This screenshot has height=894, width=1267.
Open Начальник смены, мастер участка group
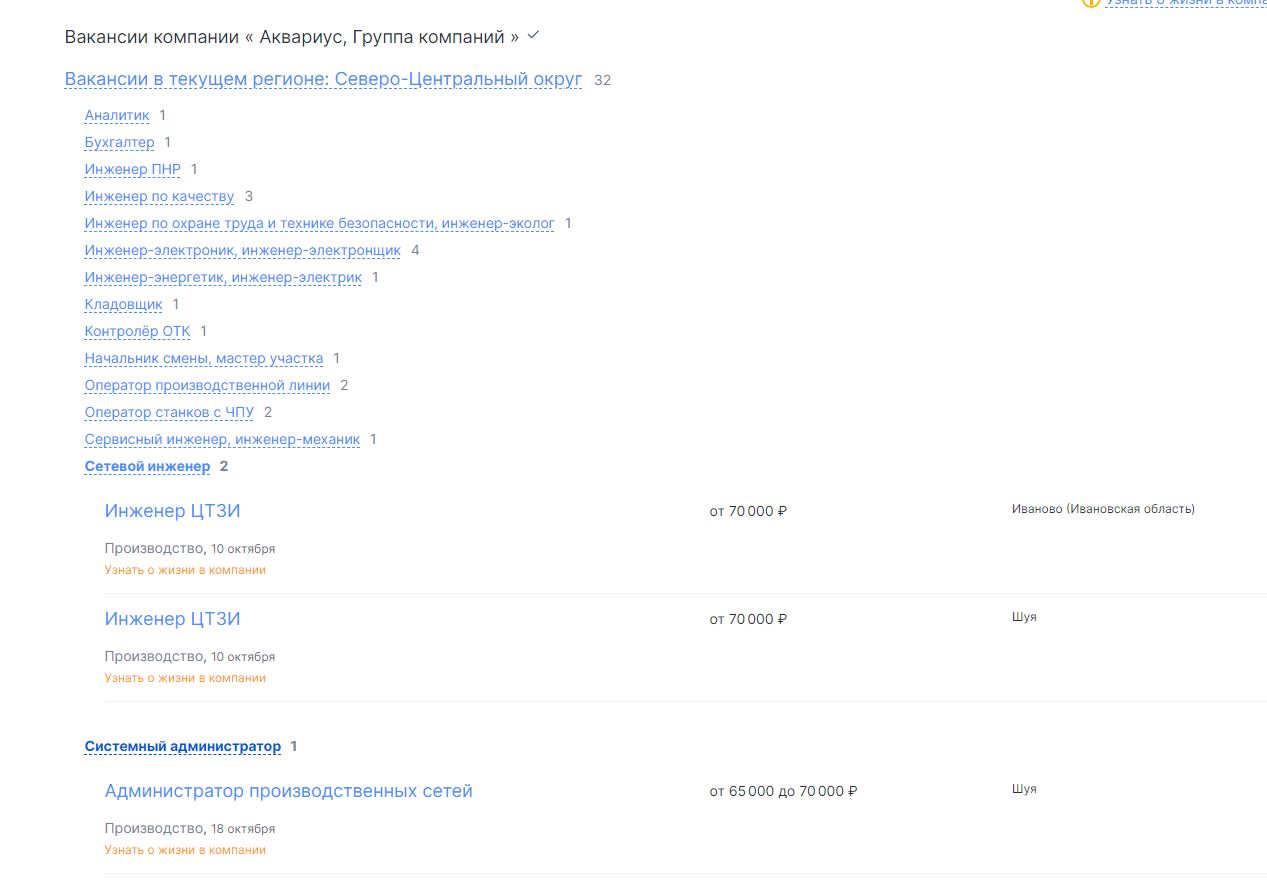[x=204, y=359]
